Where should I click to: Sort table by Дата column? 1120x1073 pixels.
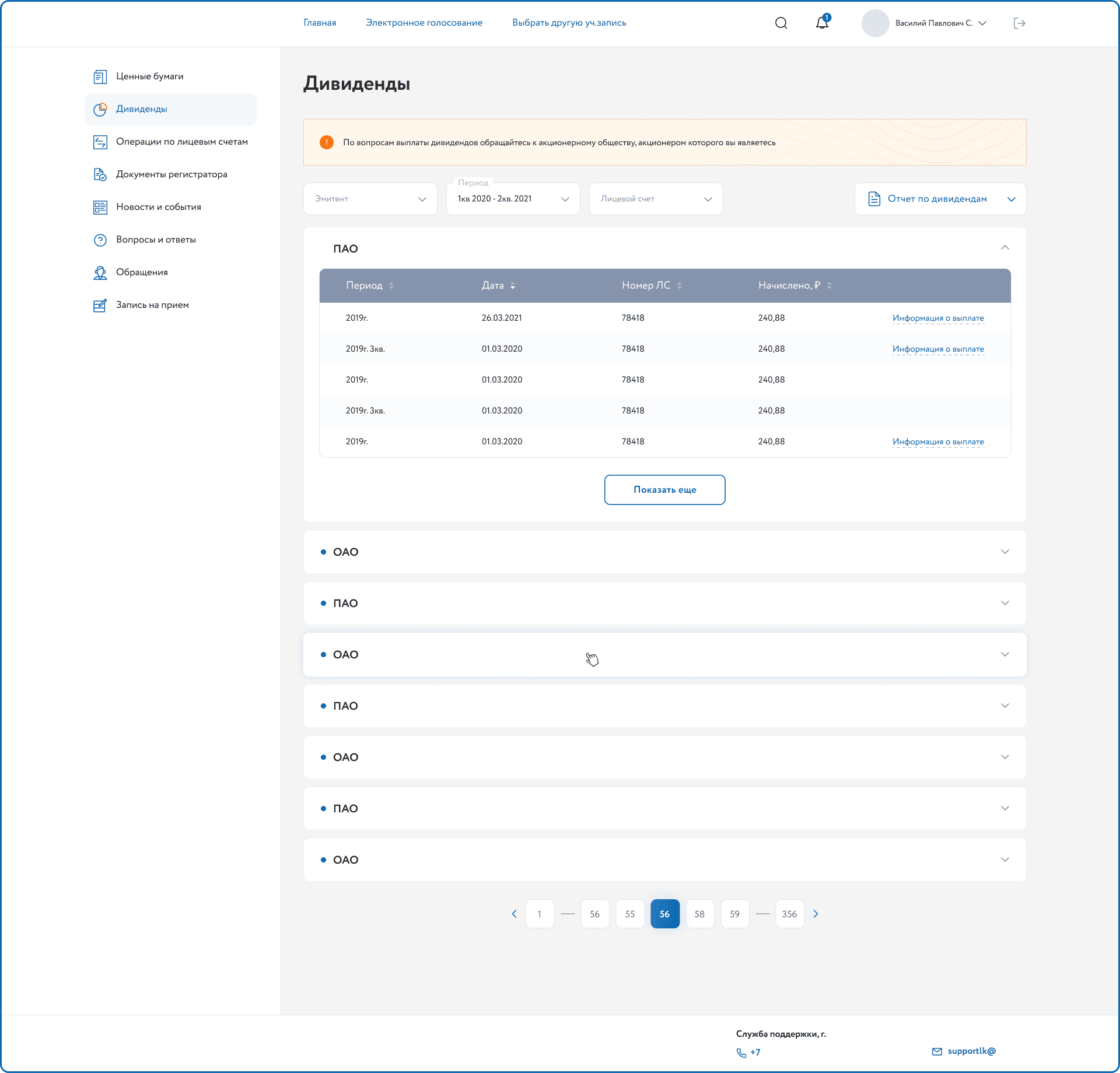[x=513, y=285]
